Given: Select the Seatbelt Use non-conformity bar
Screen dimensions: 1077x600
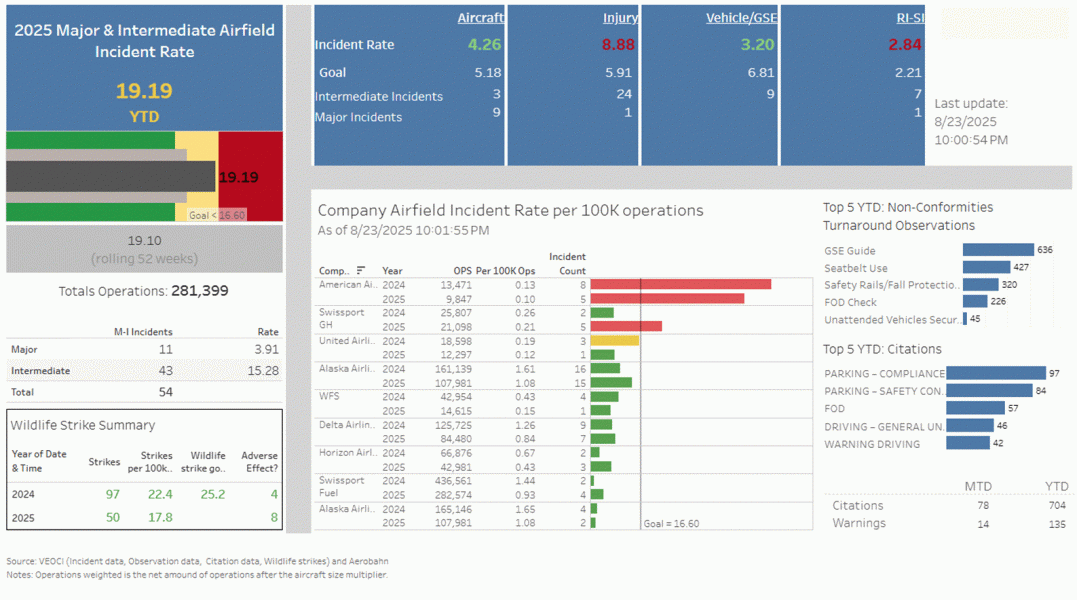Looking at the screenshot, I should 985,267.
